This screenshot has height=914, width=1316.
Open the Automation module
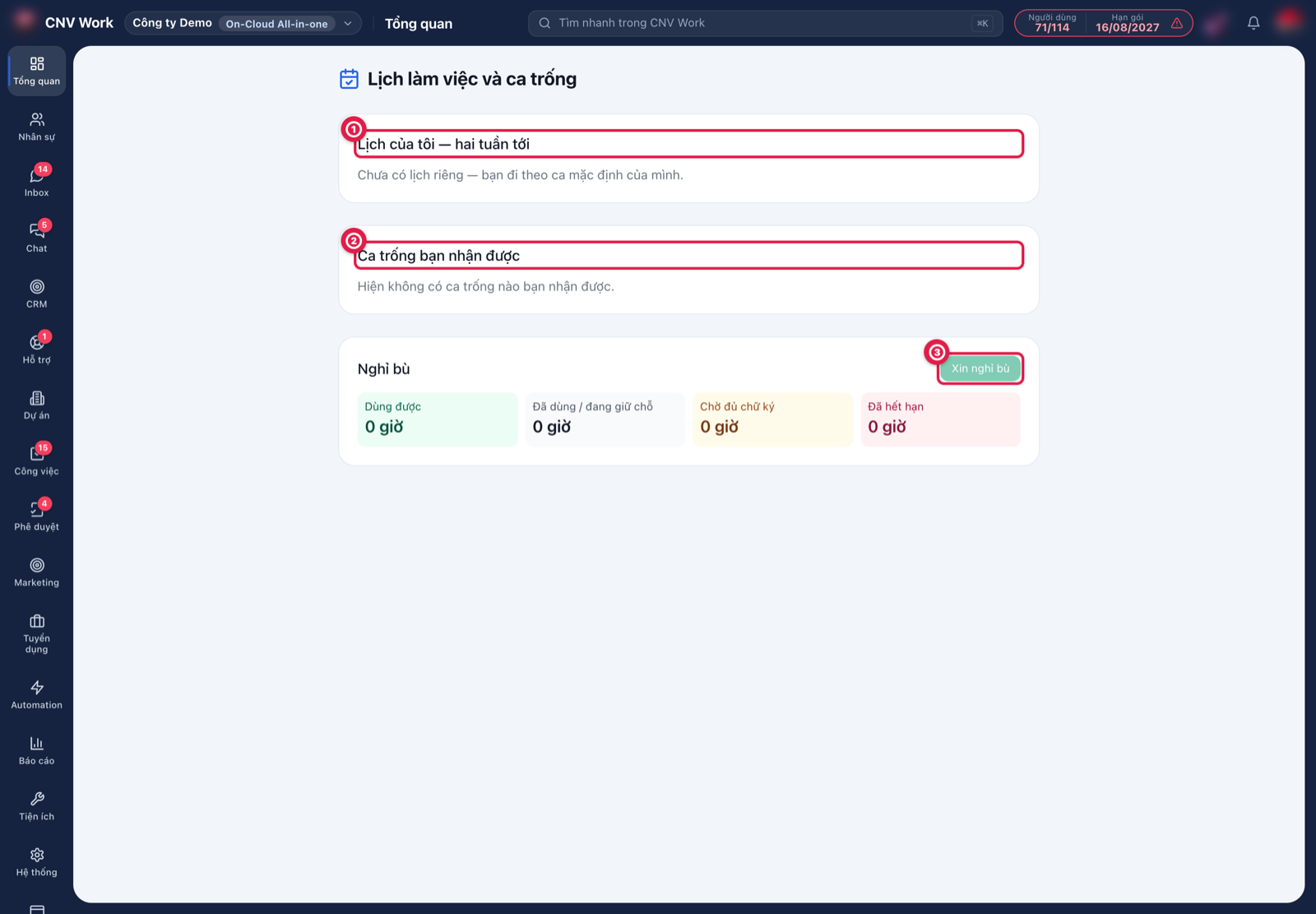37,694
